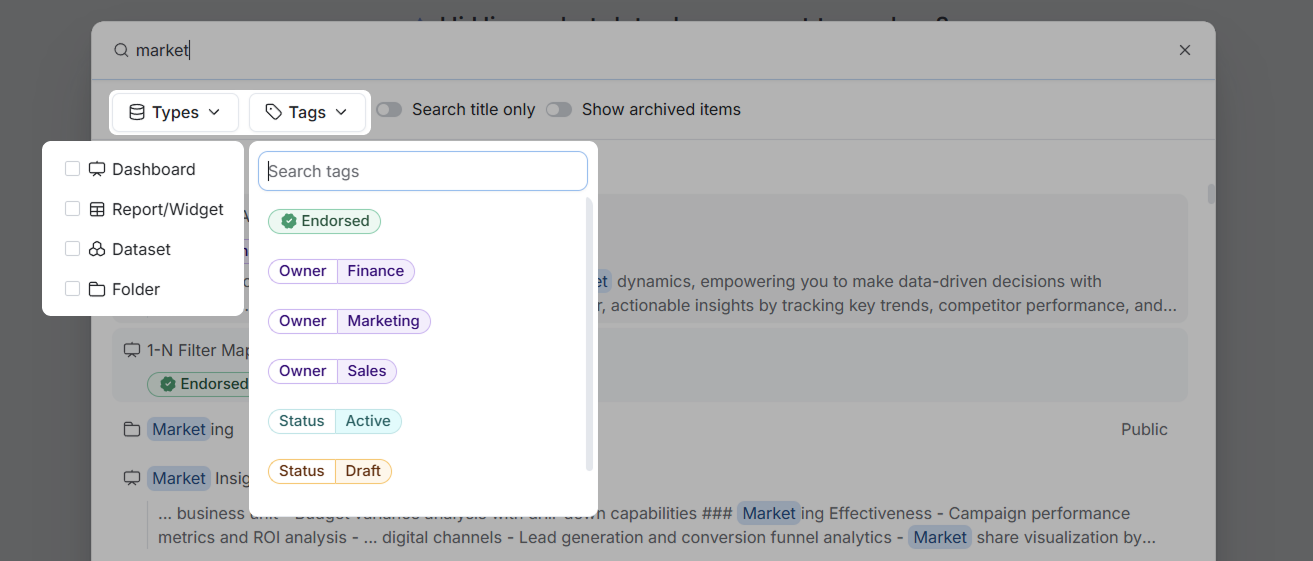Image resolution: width=1313 pixels, height=561 pixels.
Task: Click the tags list scrollbar
Action: 589,334
